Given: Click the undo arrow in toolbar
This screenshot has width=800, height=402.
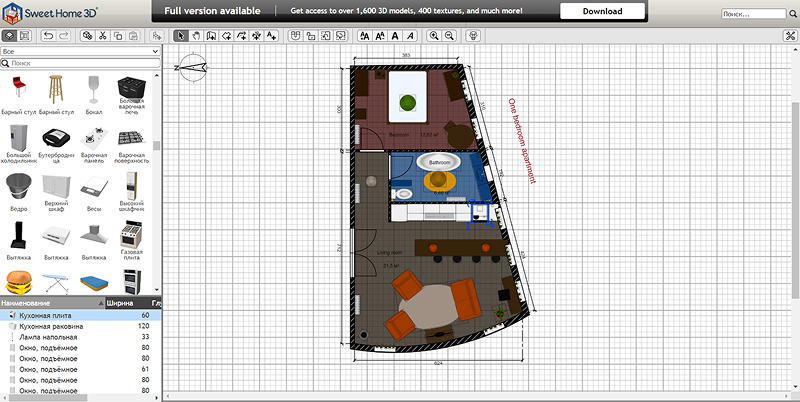Looking at the screenshot, I should click(49, 35).
